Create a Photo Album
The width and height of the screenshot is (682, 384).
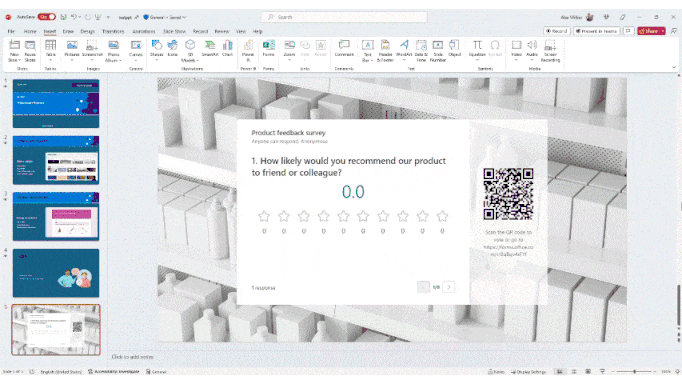click(x=114, y=51)
